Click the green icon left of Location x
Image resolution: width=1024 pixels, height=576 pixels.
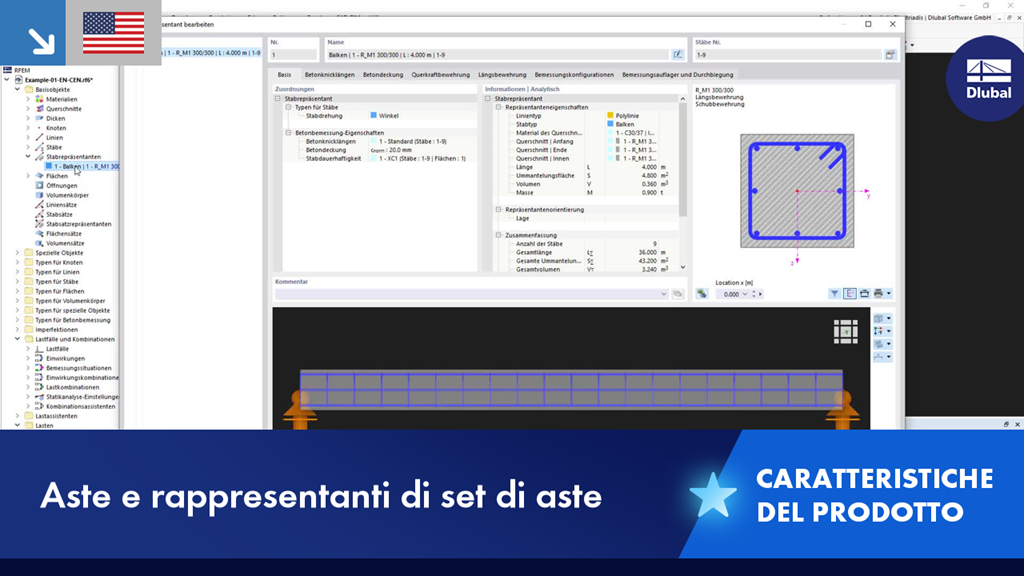click(702, 294)
